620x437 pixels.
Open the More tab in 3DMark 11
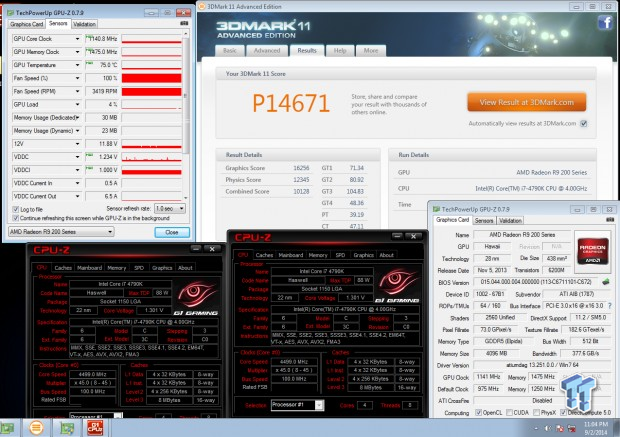pyautogui.click(x=370, y=51)
